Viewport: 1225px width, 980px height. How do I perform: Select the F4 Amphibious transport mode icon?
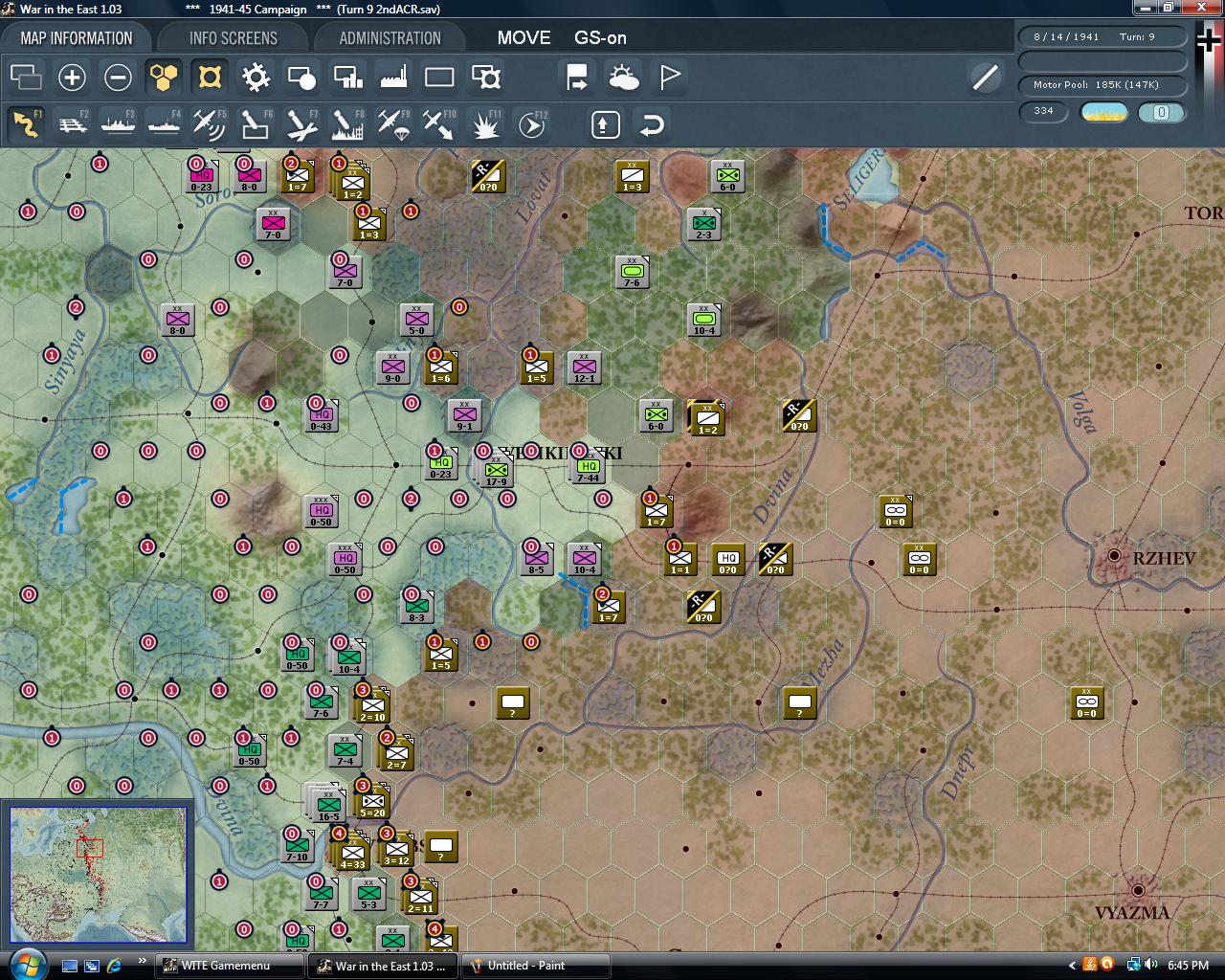click(165, 123)
